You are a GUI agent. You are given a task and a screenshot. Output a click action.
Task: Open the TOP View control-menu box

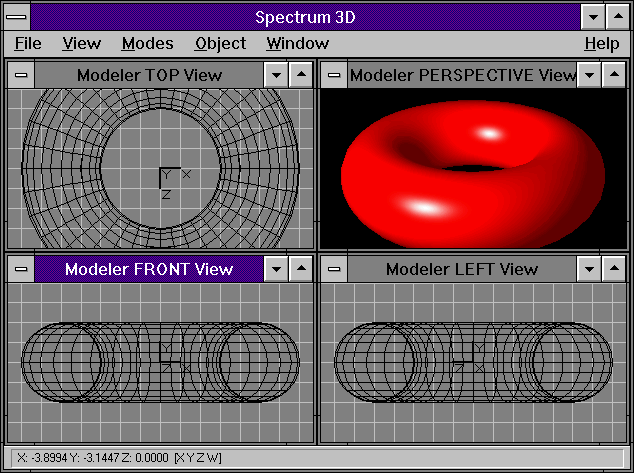point(21,75)
